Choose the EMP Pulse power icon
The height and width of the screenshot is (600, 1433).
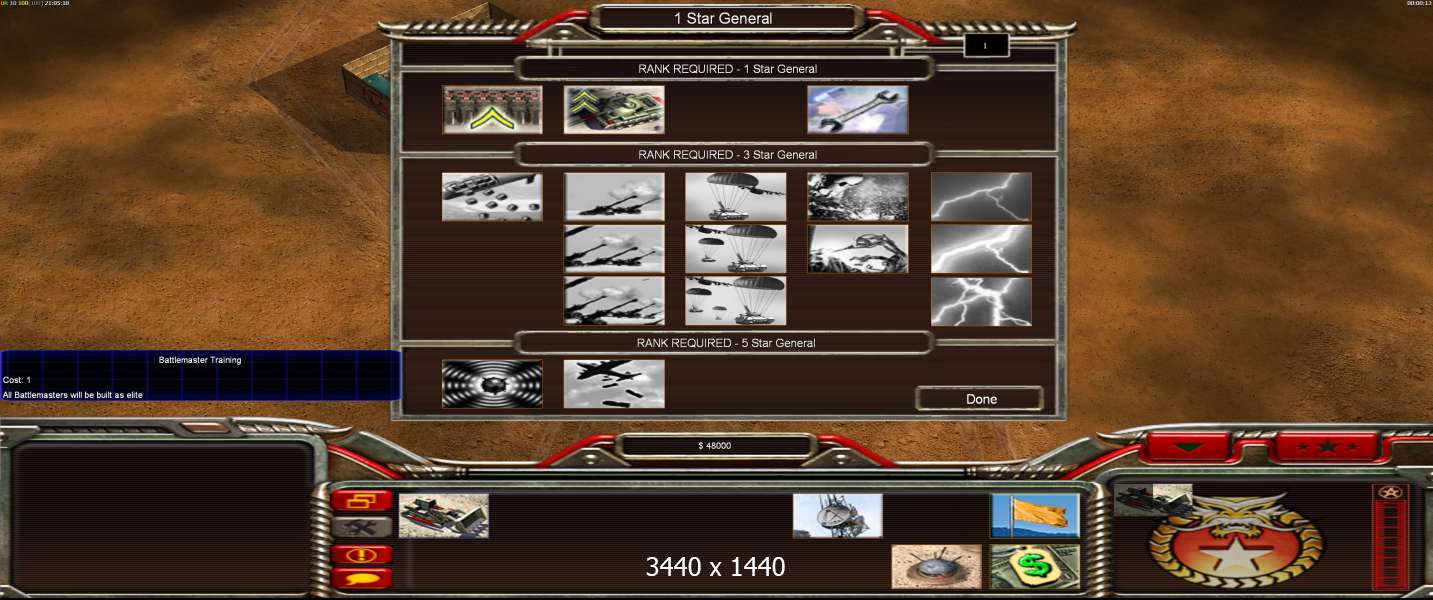point(492,384)
